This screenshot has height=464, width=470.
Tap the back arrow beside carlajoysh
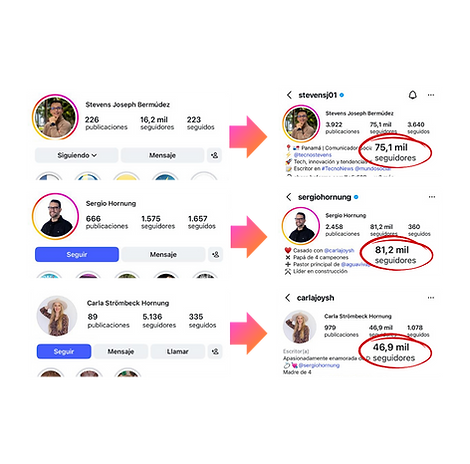[288, 298]
